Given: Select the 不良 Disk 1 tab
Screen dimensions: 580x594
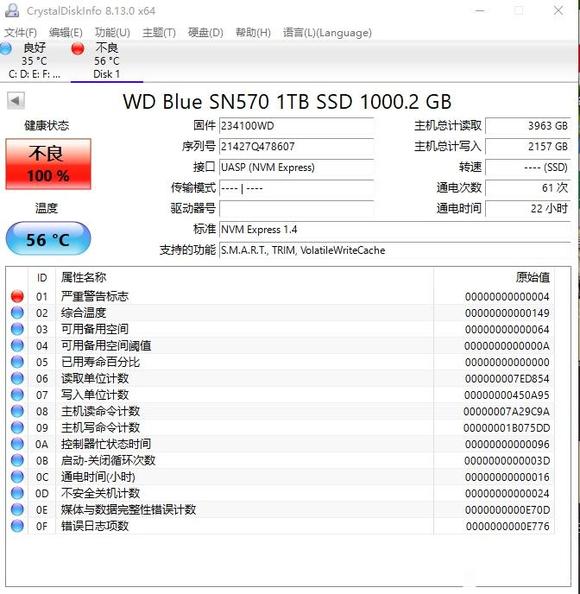Looking at the screenshot, I should [x=106, y=61].
